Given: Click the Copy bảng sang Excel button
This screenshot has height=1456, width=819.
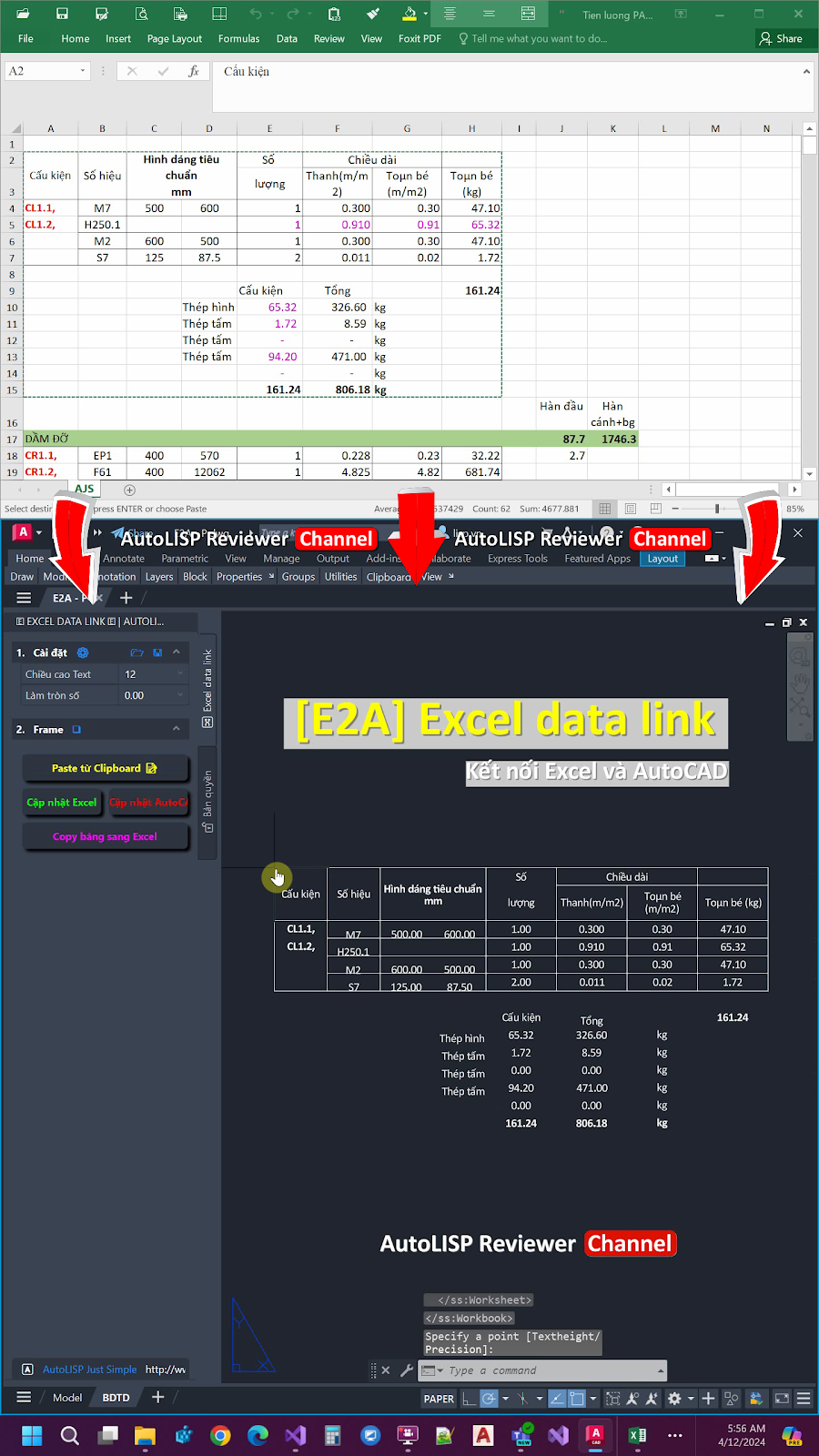Looking at the screenshot, I should click(106, 836).
